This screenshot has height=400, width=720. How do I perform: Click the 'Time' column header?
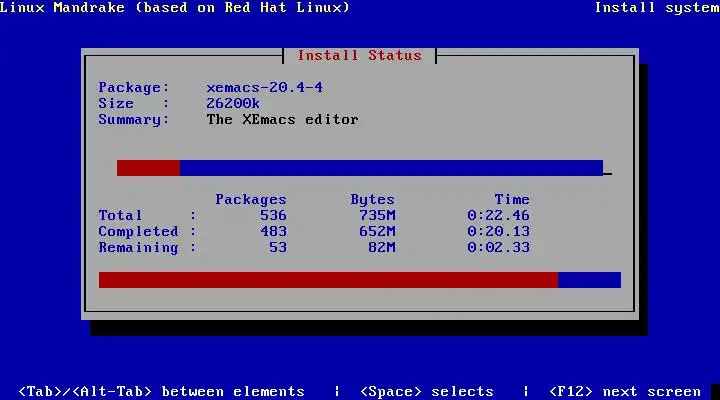pyautogui.click(x=512, y=199)
